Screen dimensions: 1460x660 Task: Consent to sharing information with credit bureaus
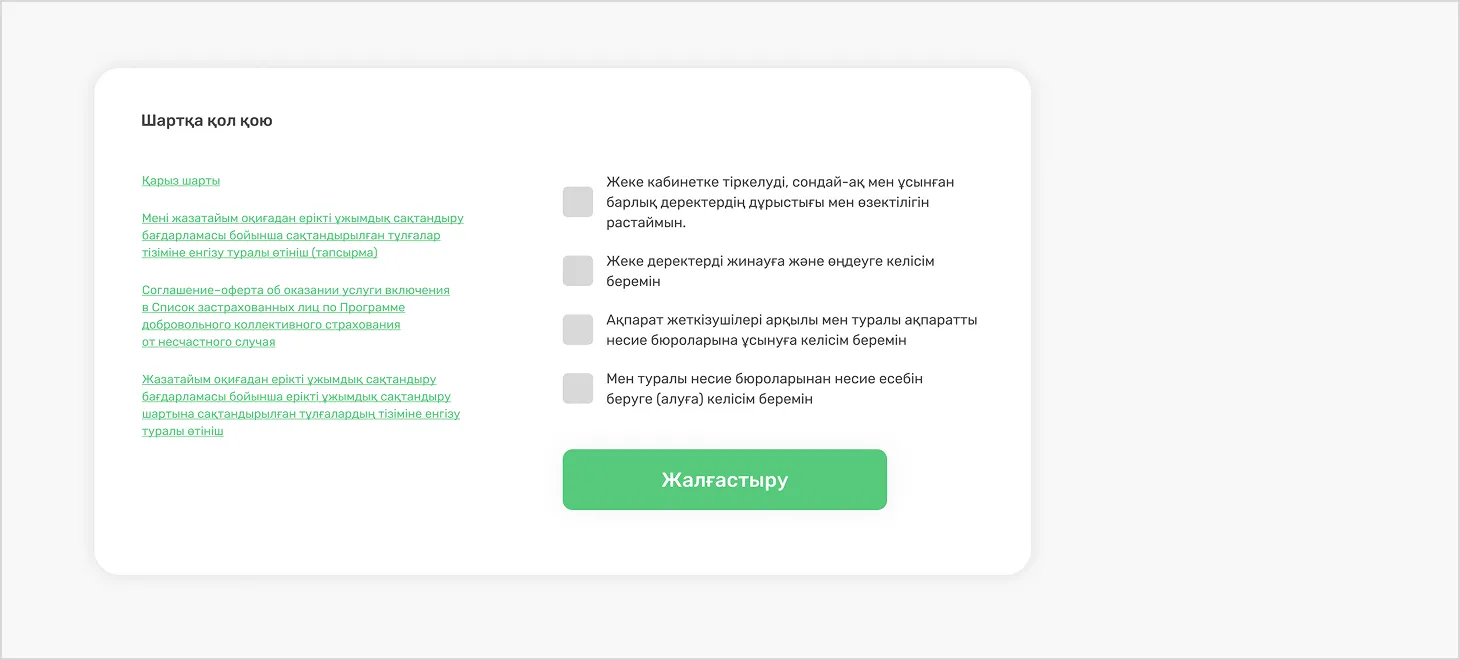click(x=578, y=330)
